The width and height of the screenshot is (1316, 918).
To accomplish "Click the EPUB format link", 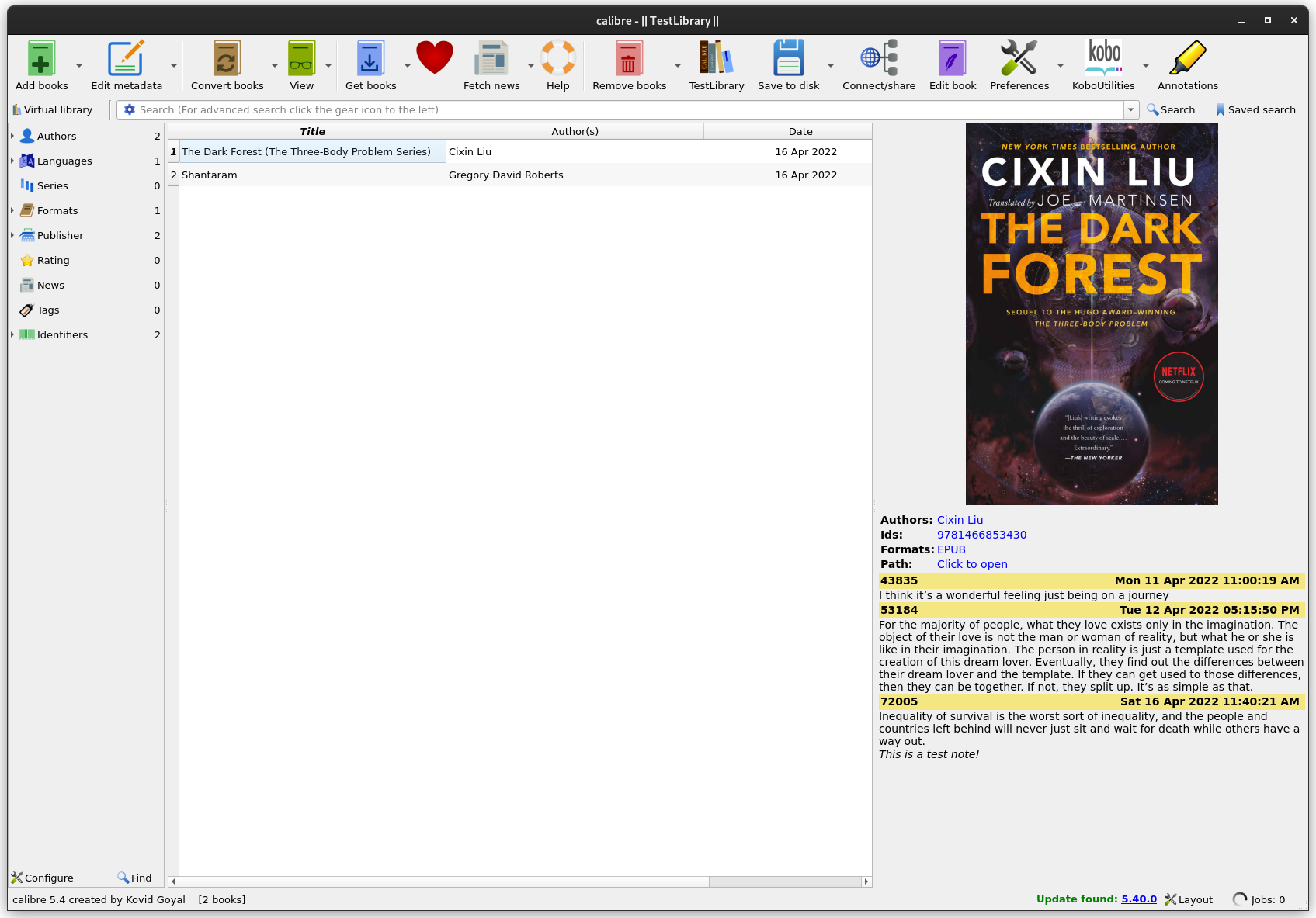I will (x=951, y=549).
